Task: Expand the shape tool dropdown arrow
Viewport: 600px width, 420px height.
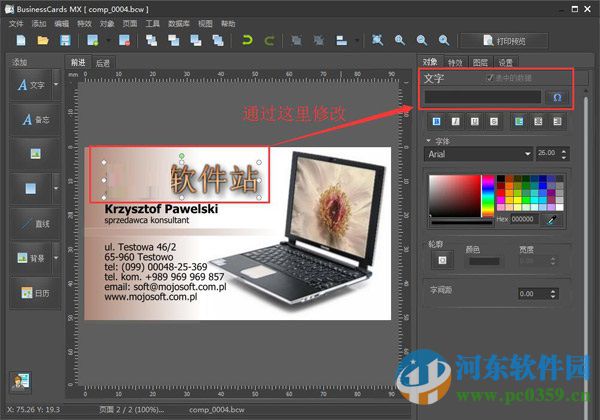Action: tap(56, 188)
